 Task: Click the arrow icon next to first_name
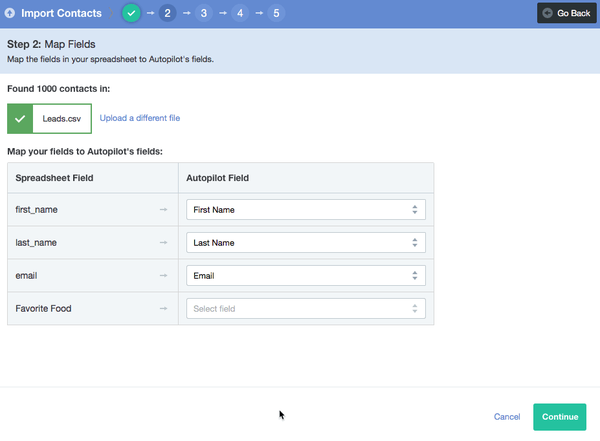pos(163,209)
